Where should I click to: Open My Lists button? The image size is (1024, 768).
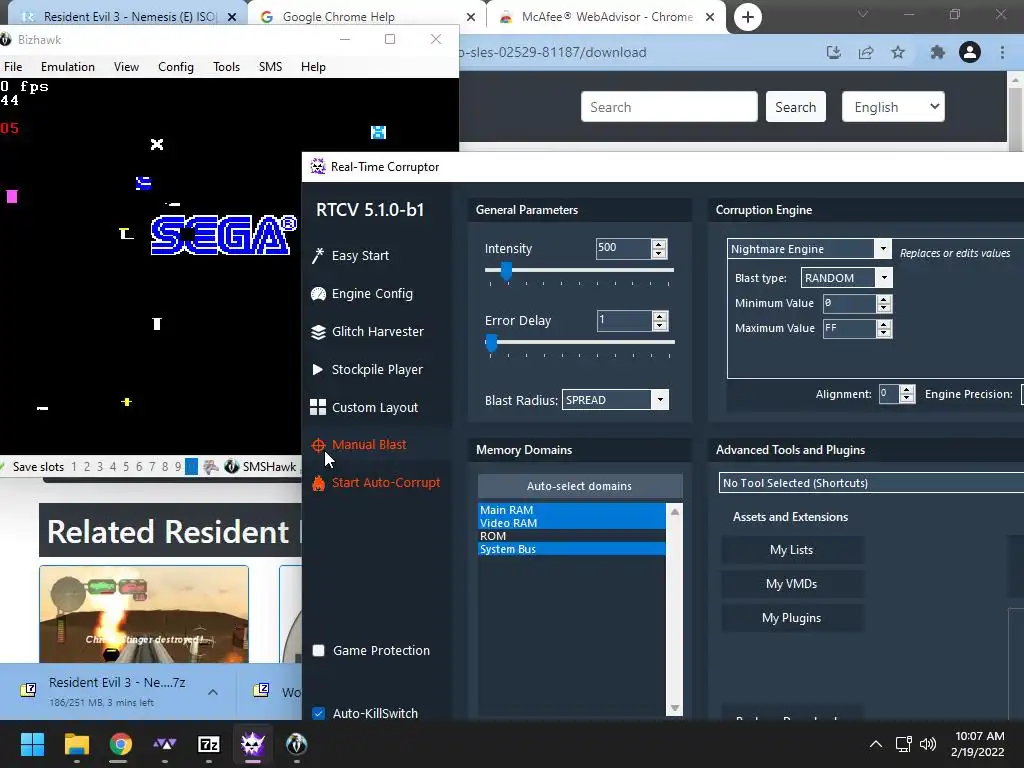coord(792,550)
